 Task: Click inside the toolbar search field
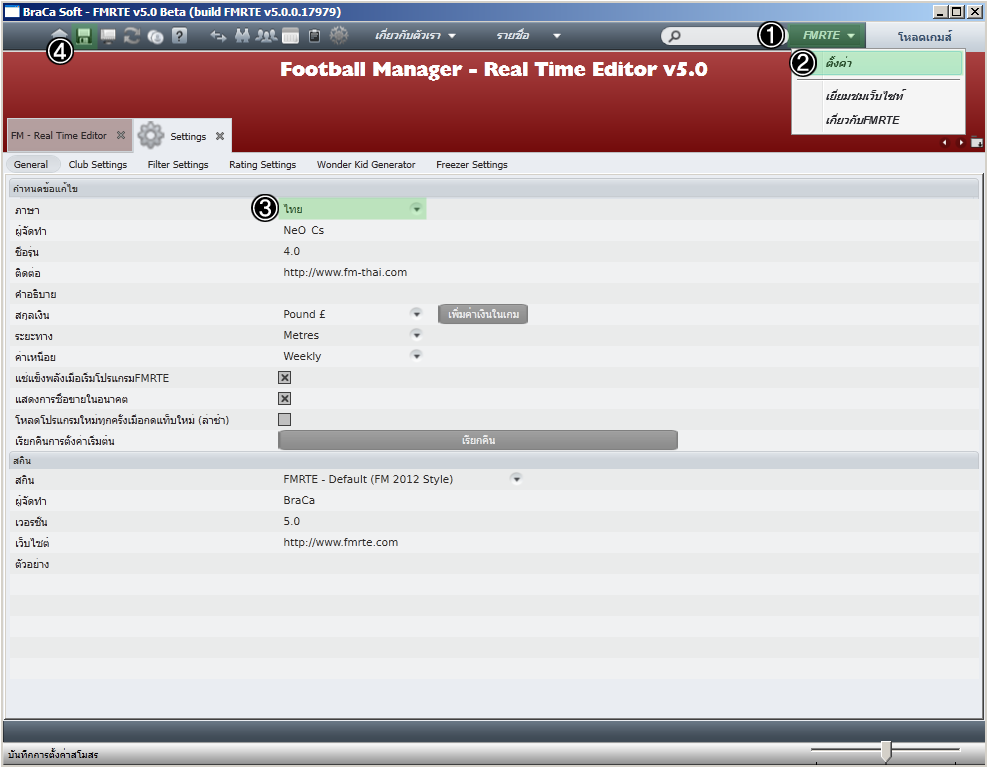coord(724,36)
